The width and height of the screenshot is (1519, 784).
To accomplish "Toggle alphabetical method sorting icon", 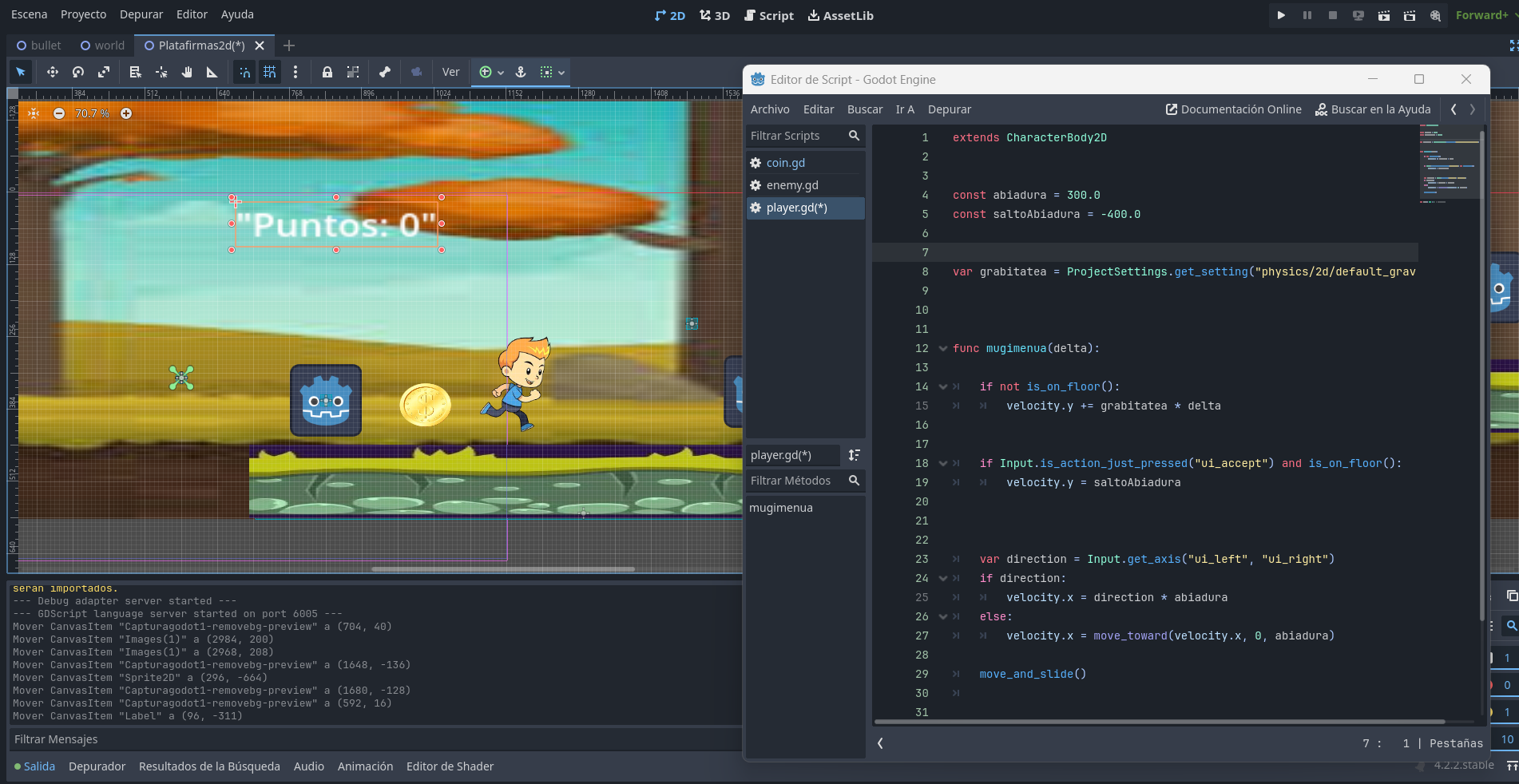I will click(855, 455).
